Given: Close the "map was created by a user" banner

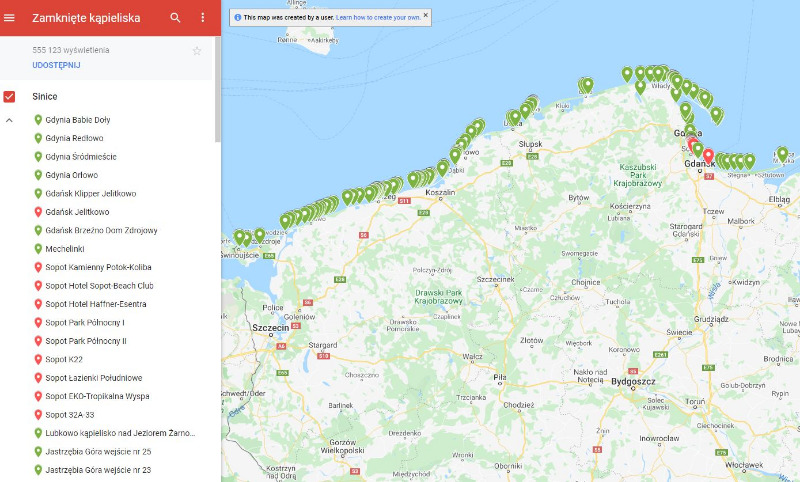Looking at the screenshot, I should 425,16.
